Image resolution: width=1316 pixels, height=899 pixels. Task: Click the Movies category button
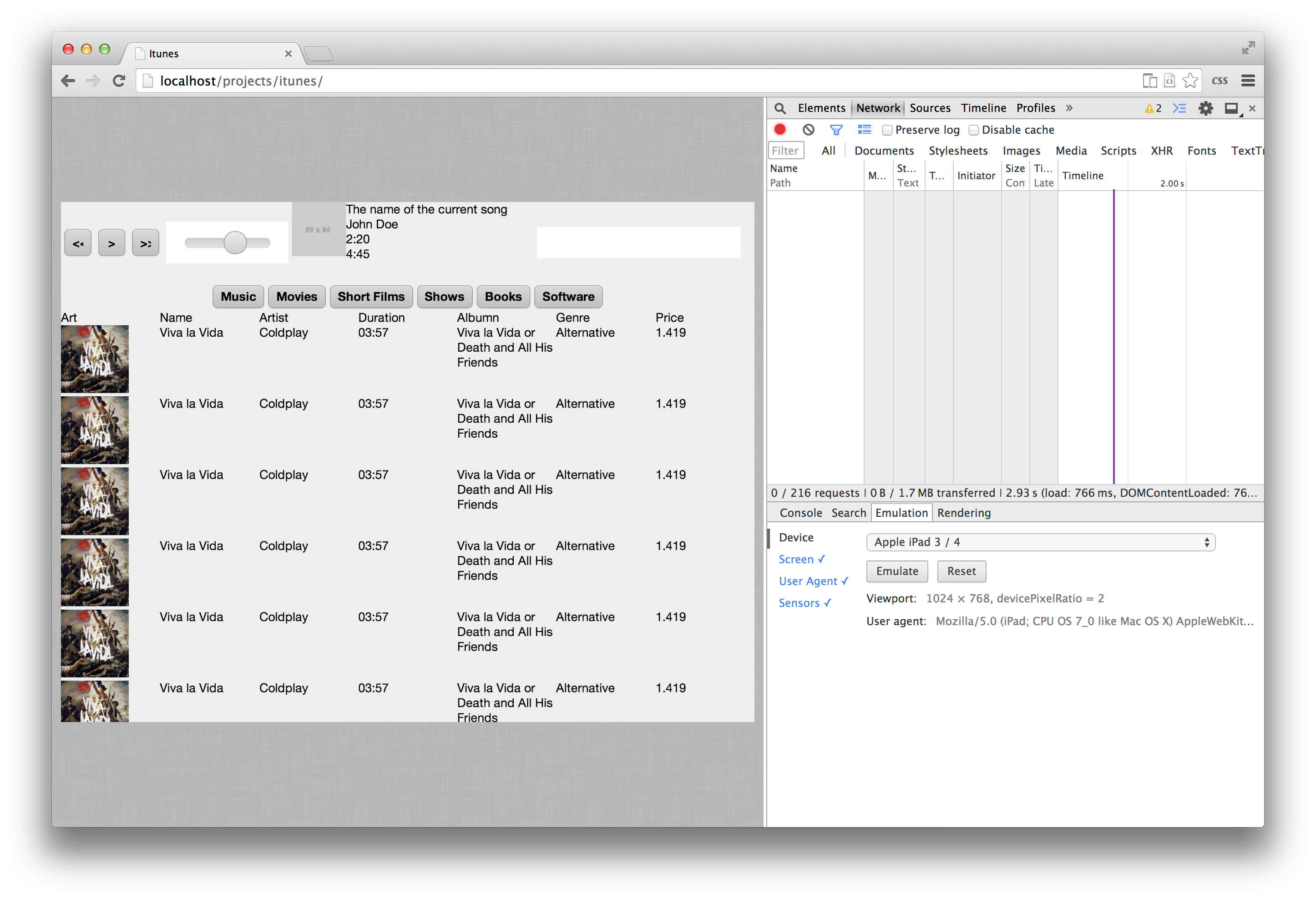[296, 297]
